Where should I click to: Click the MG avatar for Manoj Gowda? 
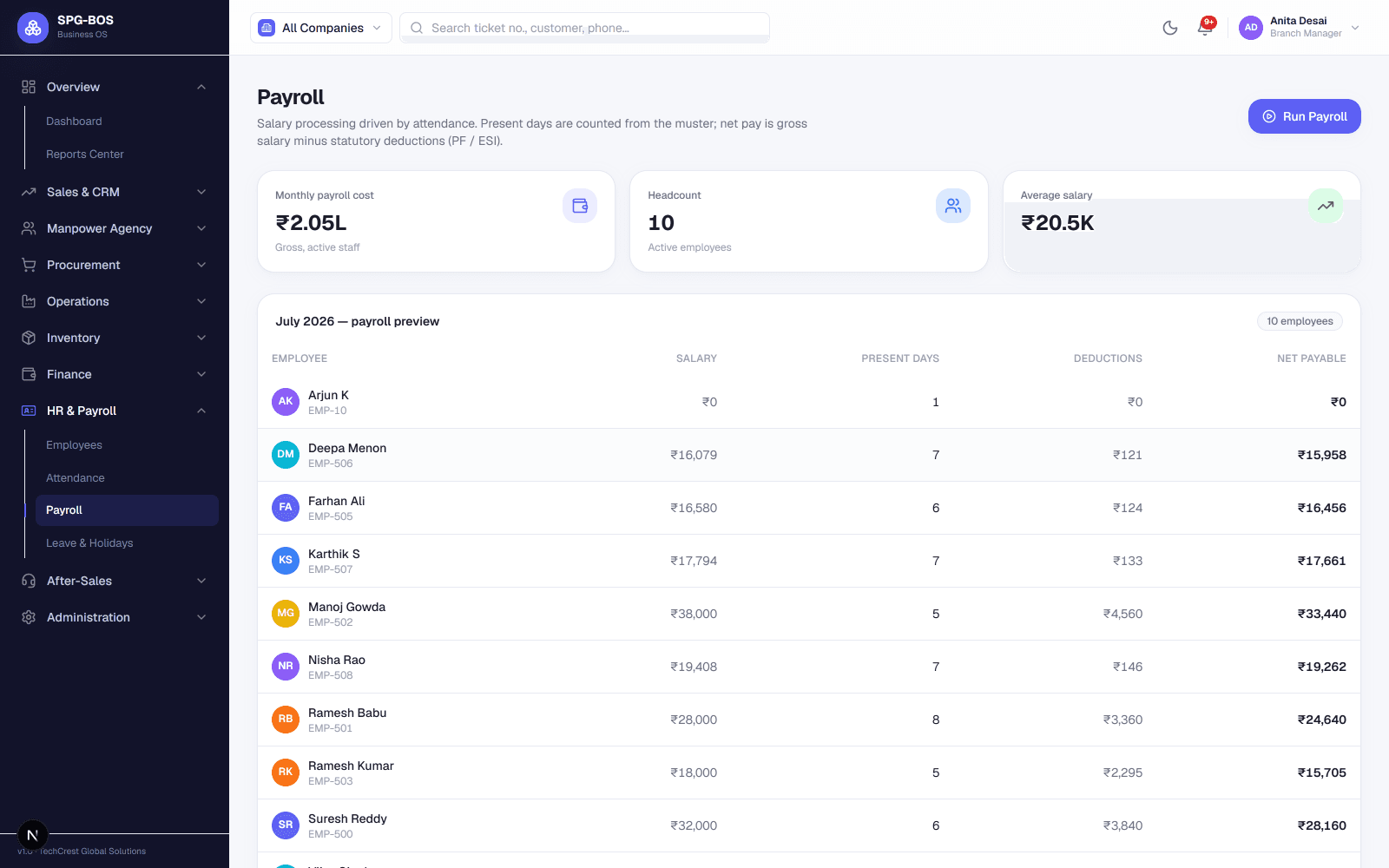click(286, 614)
